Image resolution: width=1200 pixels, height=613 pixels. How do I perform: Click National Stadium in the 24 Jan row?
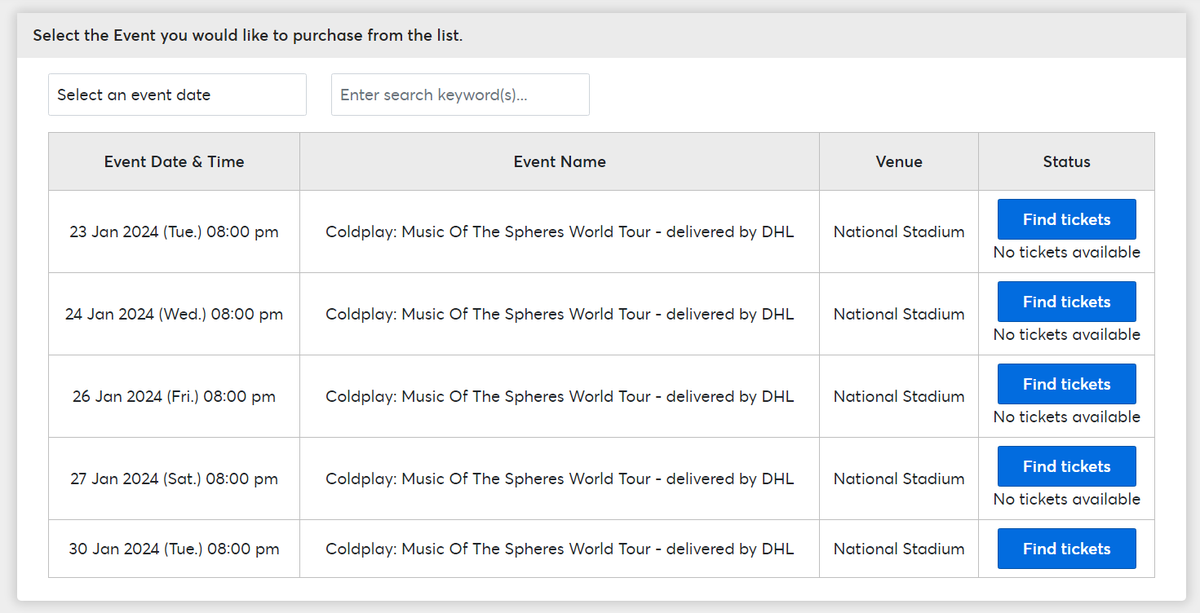899,314
